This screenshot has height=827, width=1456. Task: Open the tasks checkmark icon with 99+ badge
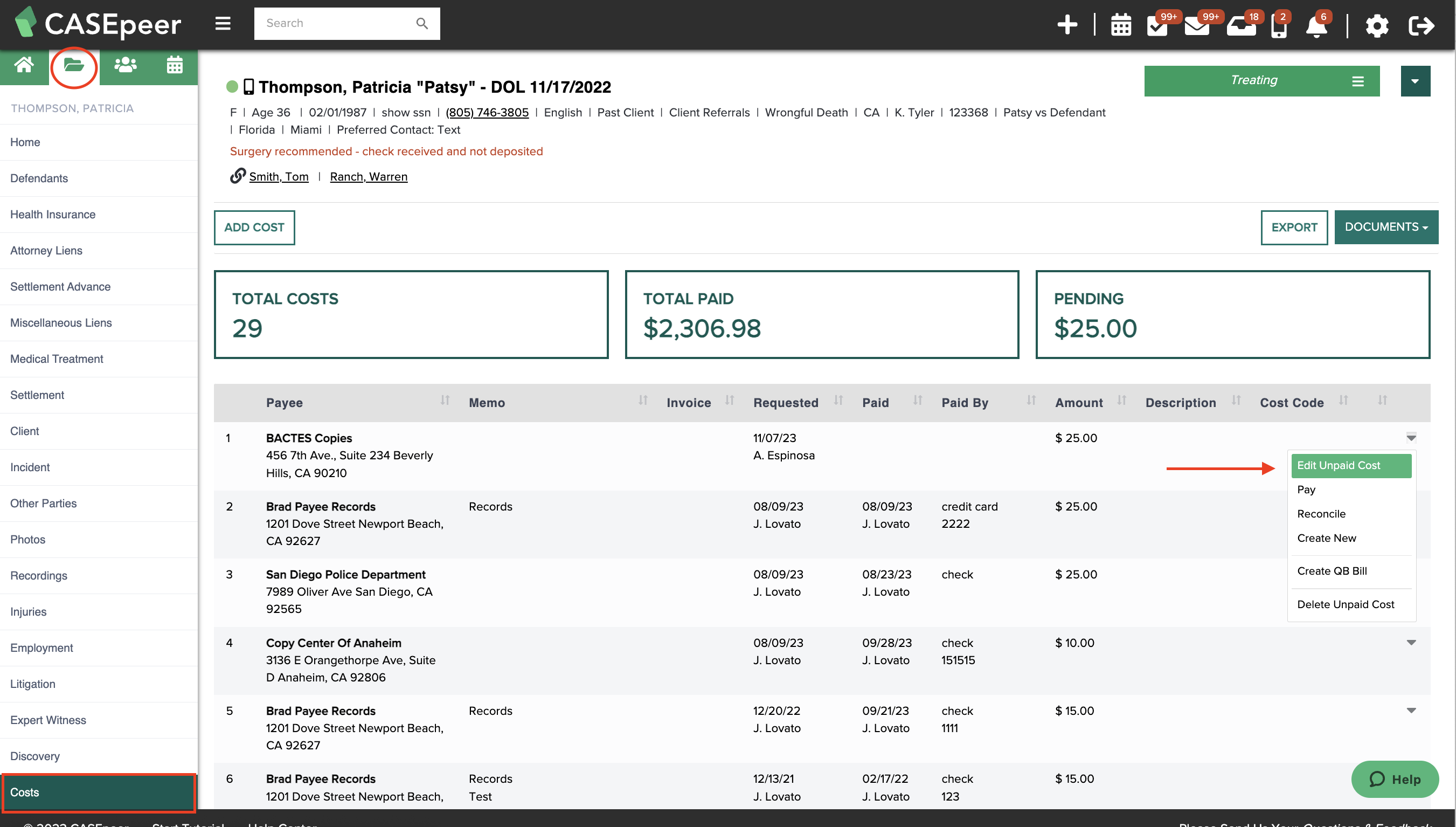tap(1157, 25)
